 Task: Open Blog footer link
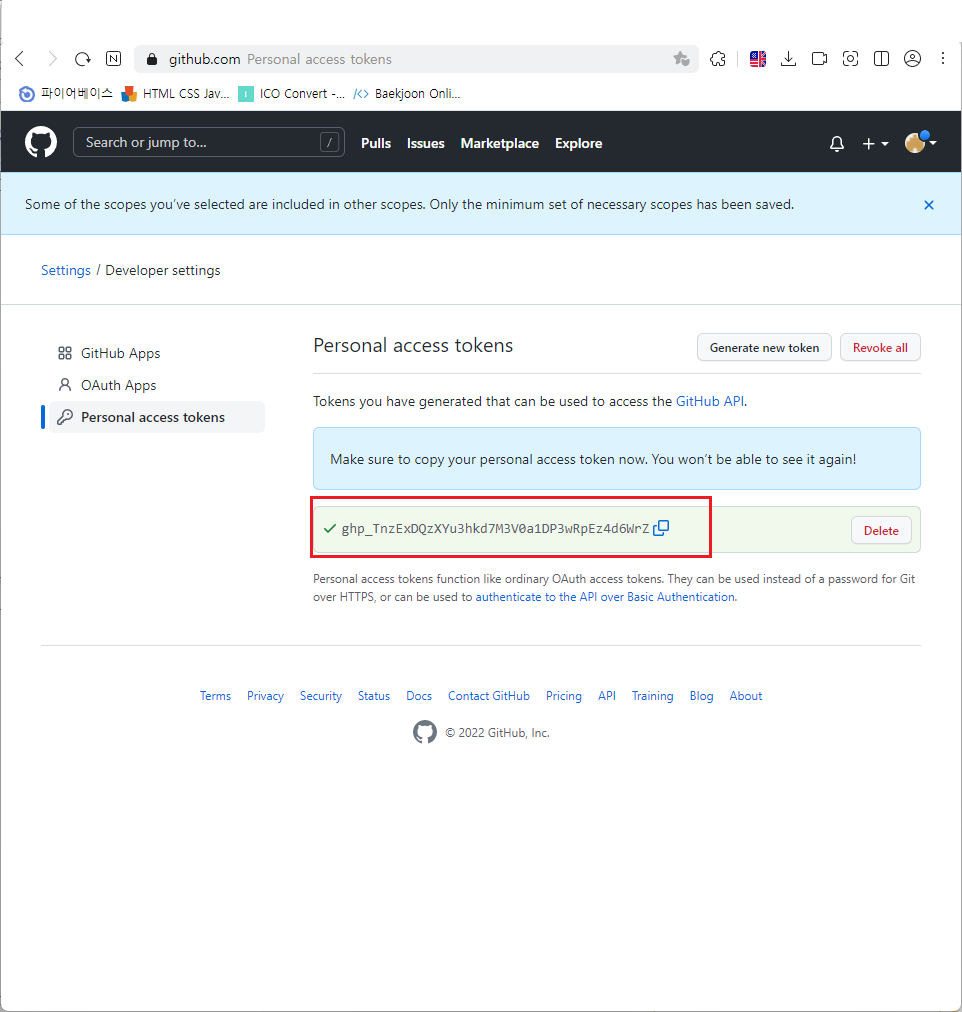pos(701,696)
